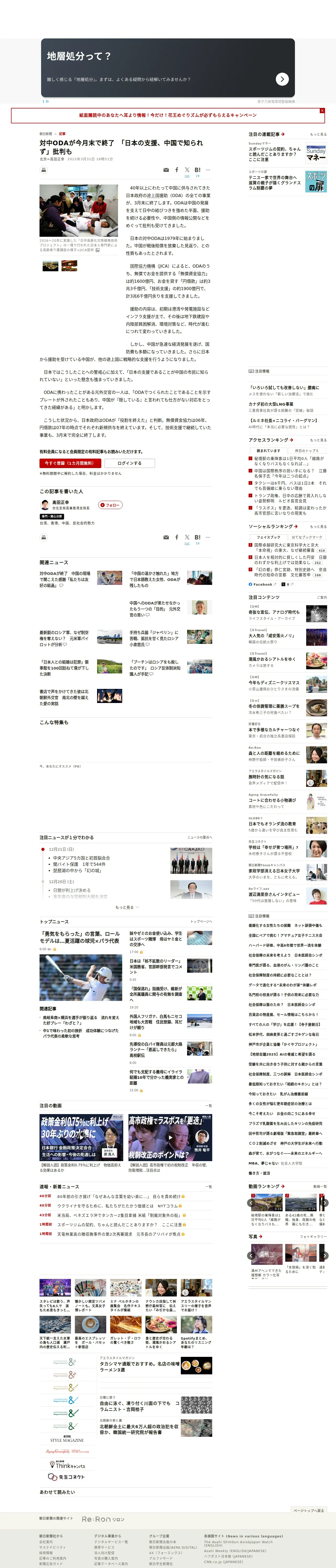Share the article via the top Facebook icon
The image size is (336, 1568).
click(177, 170)
